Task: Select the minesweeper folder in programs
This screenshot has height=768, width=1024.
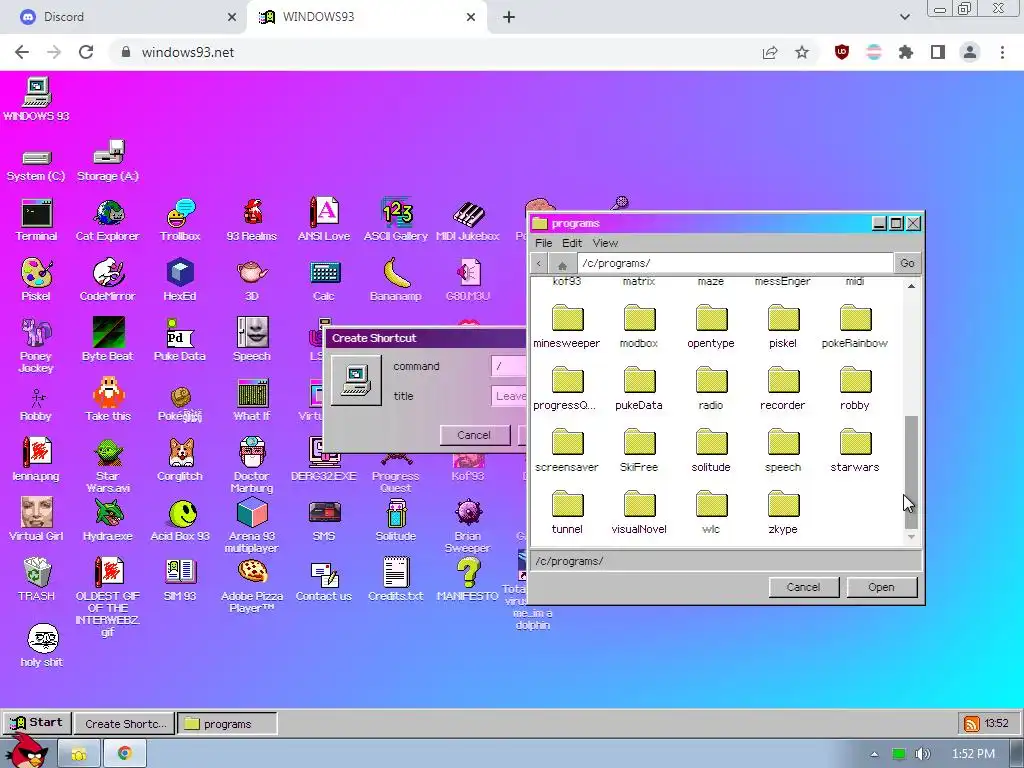Action: pyautogui.click(x=567, y=327)
